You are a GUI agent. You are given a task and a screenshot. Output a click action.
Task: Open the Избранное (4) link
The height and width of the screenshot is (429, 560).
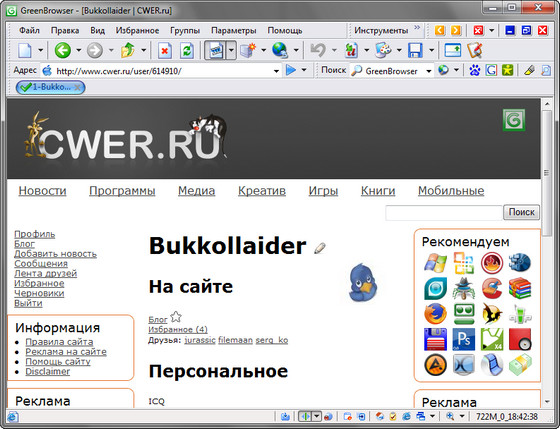click(x=178, y=329)
